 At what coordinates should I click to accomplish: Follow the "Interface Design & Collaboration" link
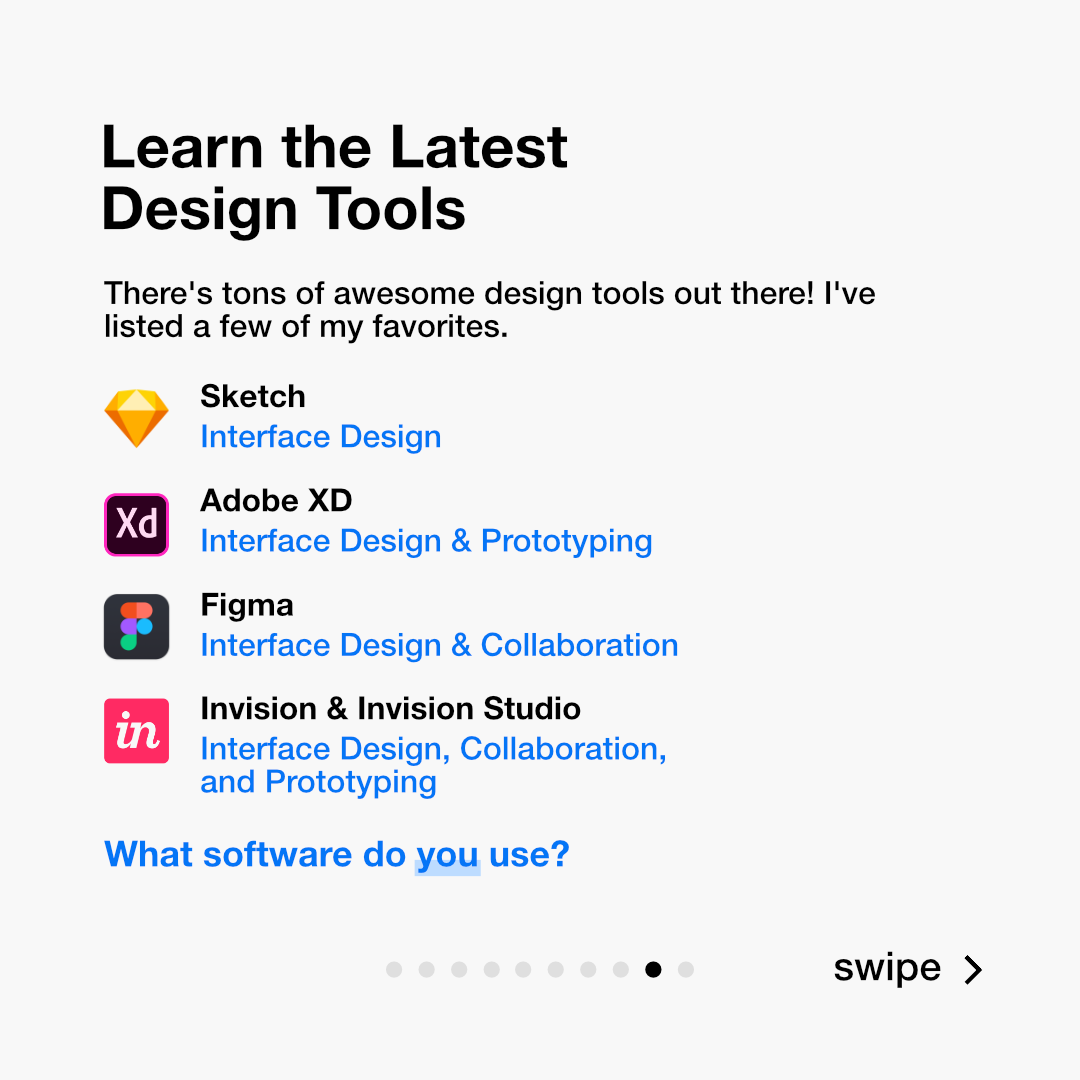(439, 645)
